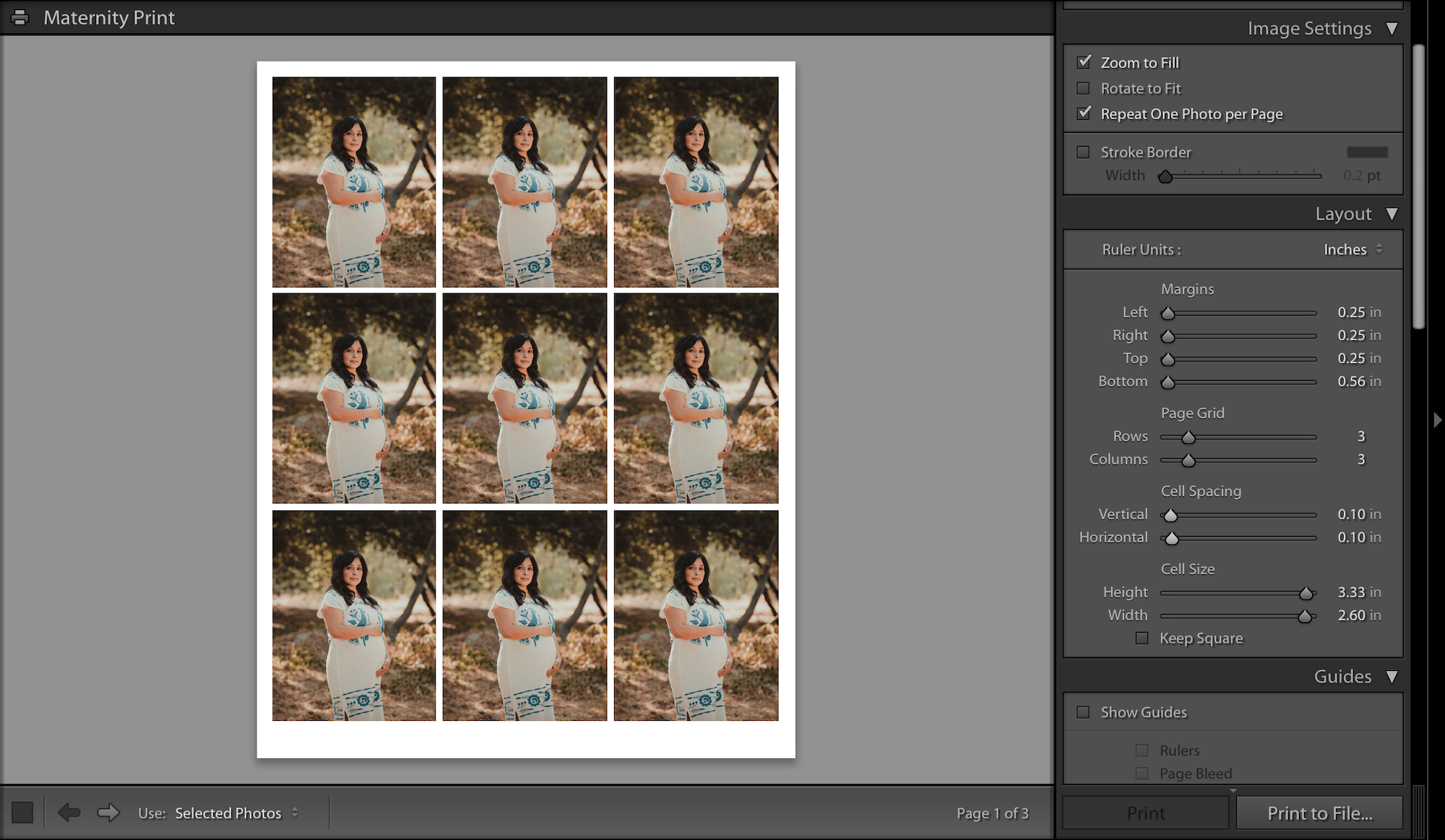
Task: Go to the previous page arrow
Action: click(69, 813)
